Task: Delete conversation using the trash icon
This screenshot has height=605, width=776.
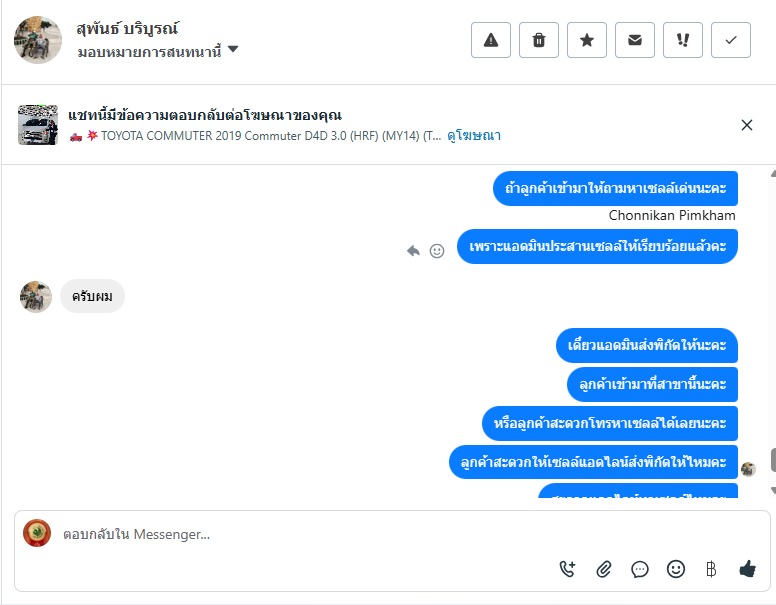Action: click(538, 40)
